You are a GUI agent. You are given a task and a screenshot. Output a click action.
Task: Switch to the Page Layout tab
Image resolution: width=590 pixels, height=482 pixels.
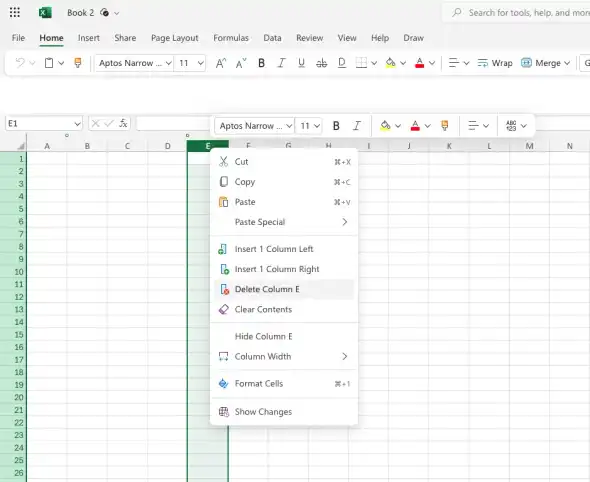175,38
